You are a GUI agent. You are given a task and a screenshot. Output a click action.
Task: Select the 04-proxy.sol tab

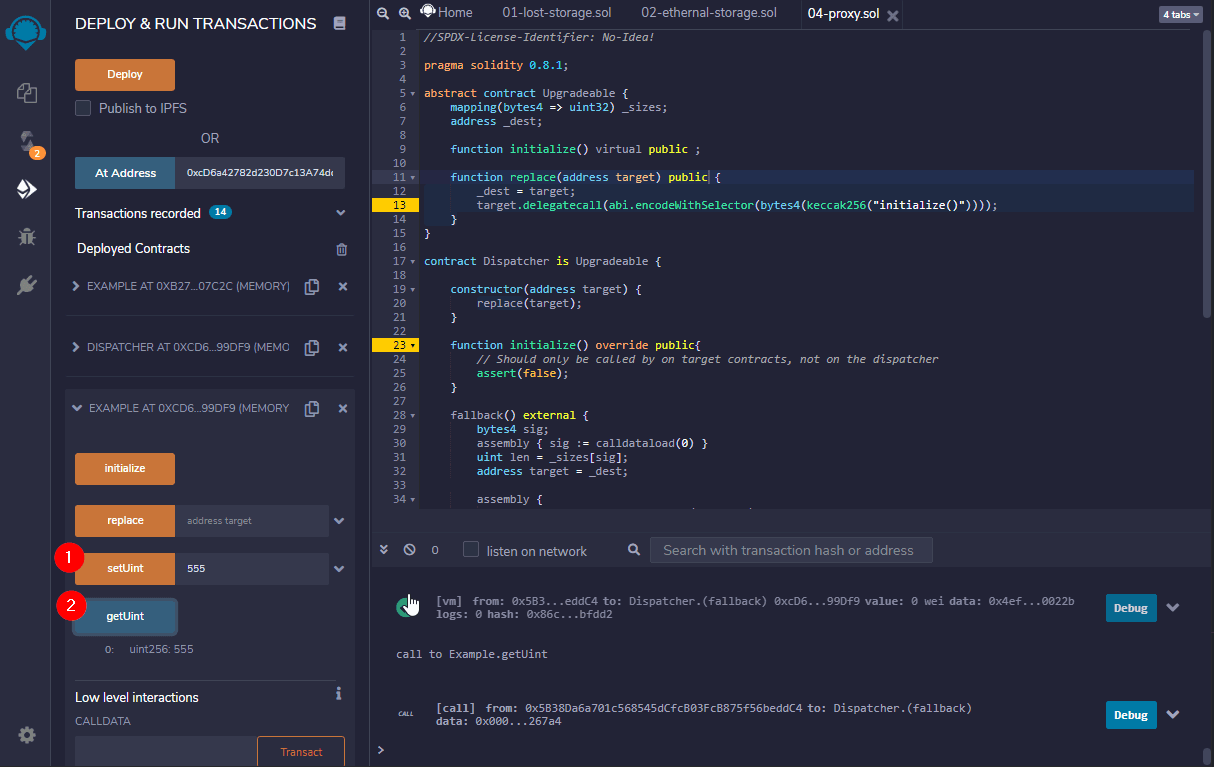[x=844, y=14]
